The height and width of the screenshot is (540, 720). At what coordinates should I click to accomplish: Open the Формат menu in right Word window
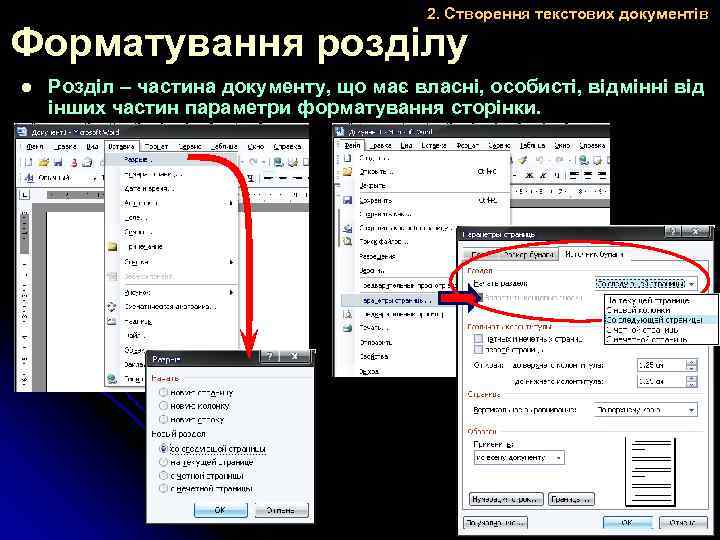pyautogui.click(x=467, y=146)
